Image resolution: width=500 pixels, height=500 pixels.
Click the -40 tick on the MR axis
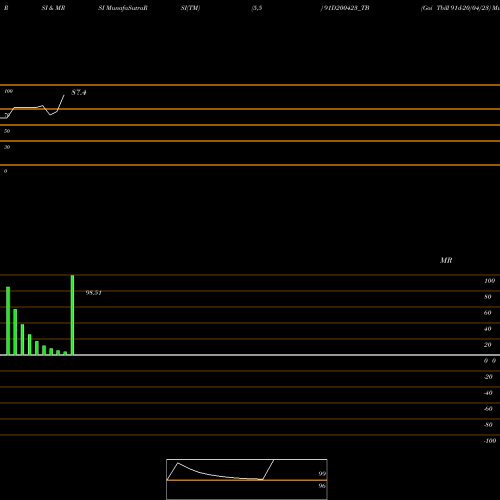[x=488, y=393]
